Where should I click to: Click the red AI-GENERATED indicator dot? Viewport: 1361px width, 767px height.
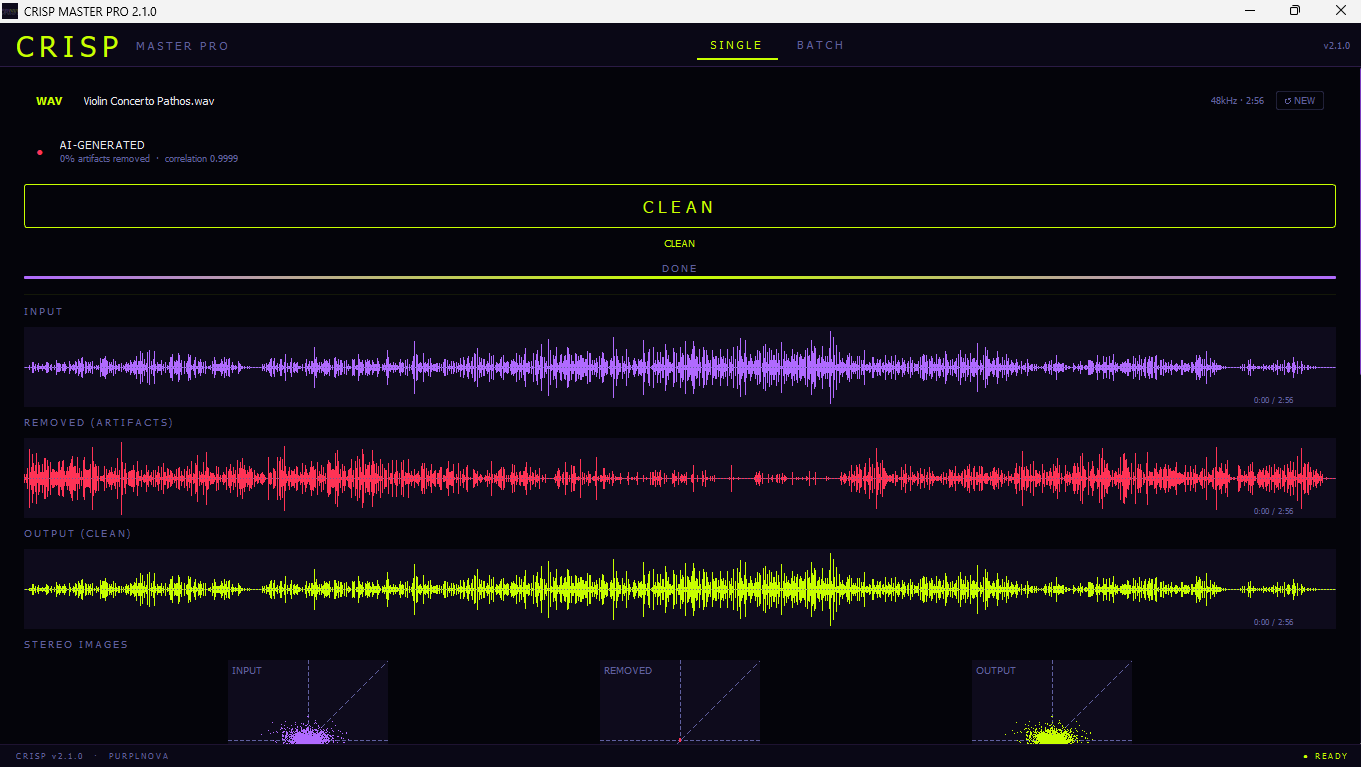[x=39, y=152]
